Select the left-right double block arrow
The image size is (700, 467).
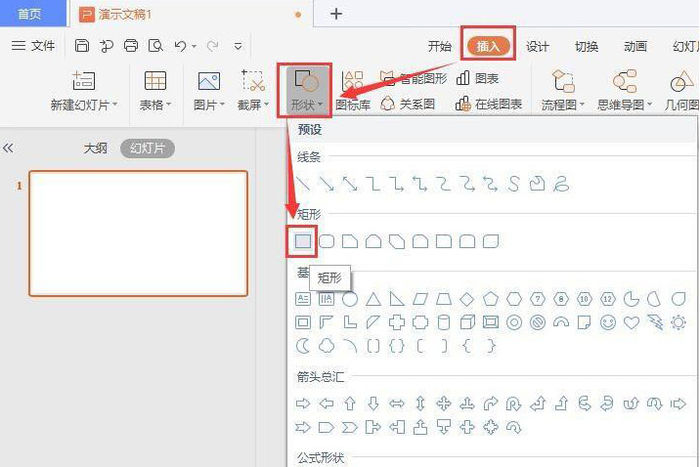[x=397, y=404]
